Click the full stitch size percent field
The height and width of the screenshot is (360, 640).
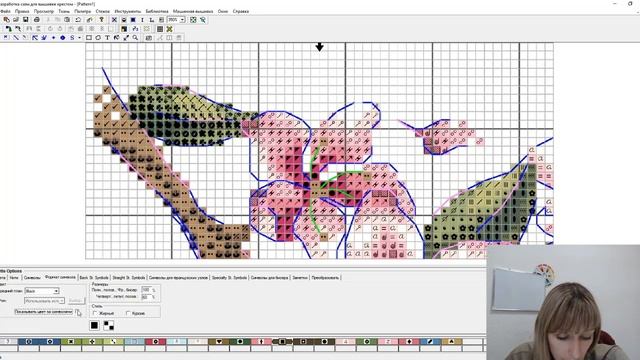(x=146, y=289)
